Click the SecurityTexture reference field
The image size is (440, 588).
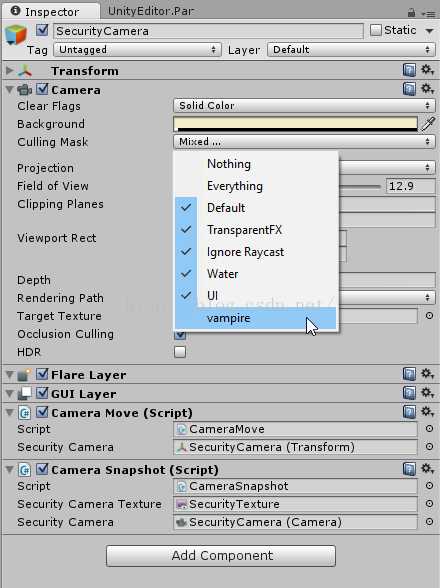[296, 504]
